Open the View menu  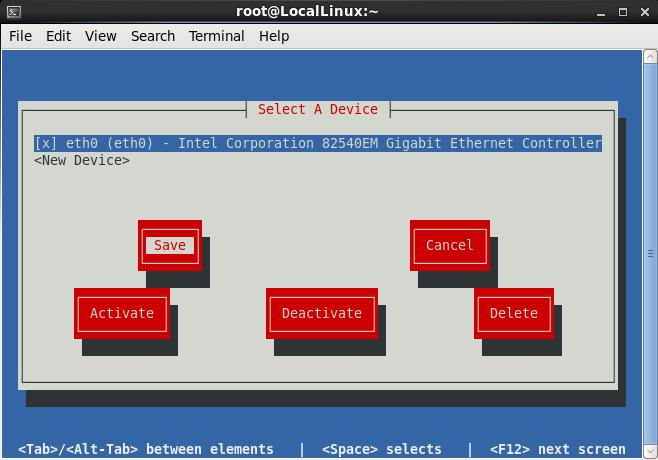pos(101,36)
